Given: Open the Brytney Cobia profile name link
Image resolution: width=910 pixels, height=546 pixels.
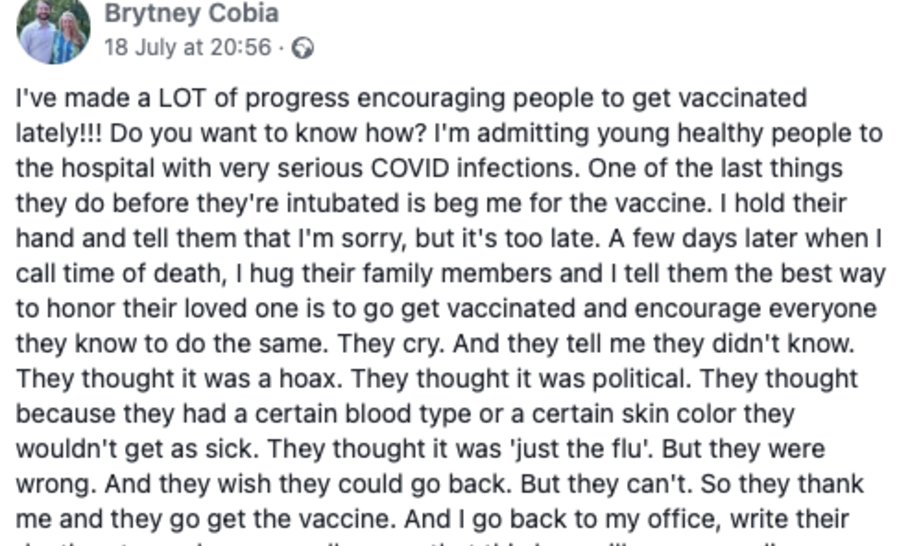Looking at the screenshot, I should click(x=192, y=13).
